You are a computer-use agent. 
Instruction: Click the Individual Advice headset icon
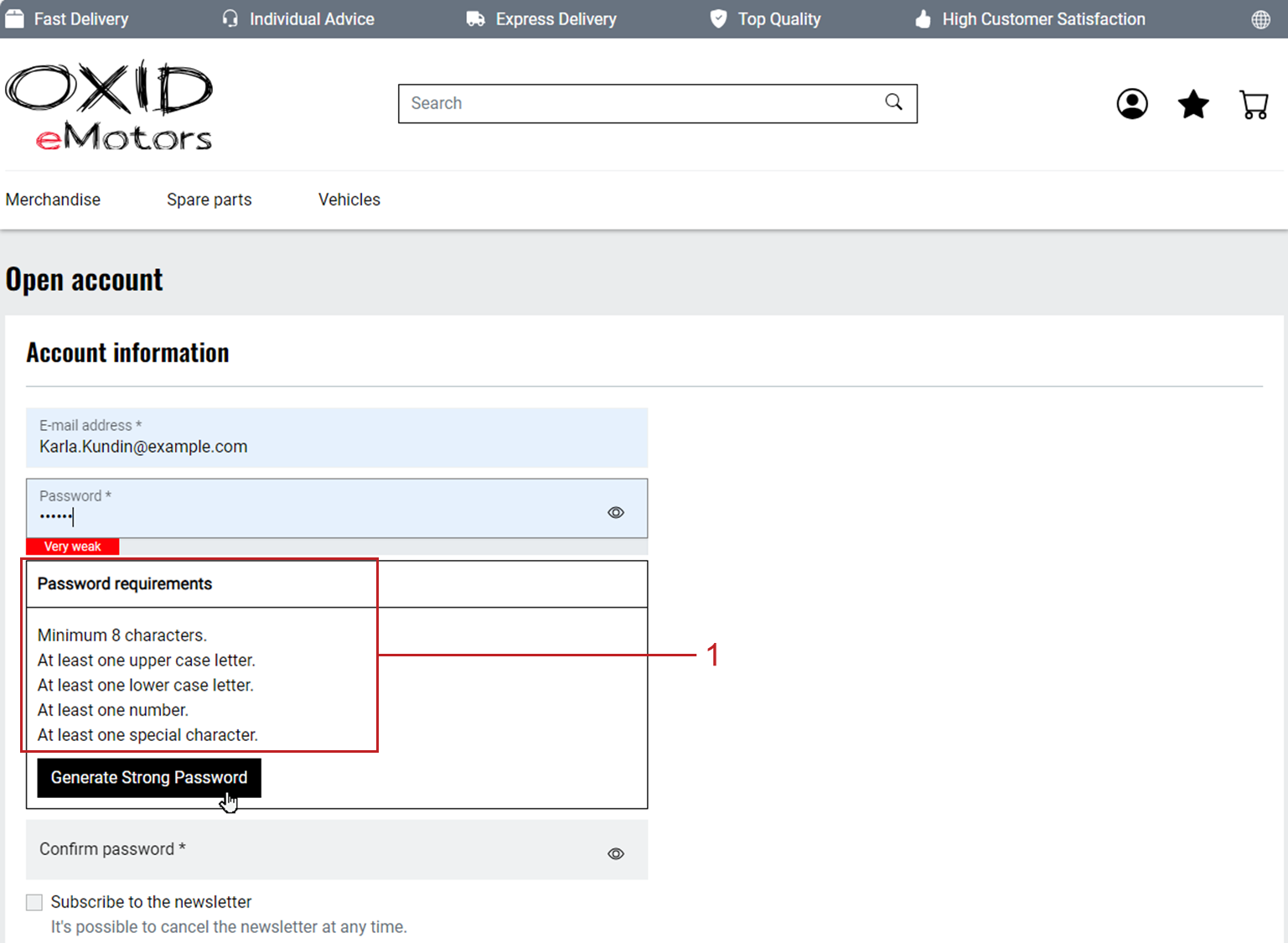tap(230, 19)
